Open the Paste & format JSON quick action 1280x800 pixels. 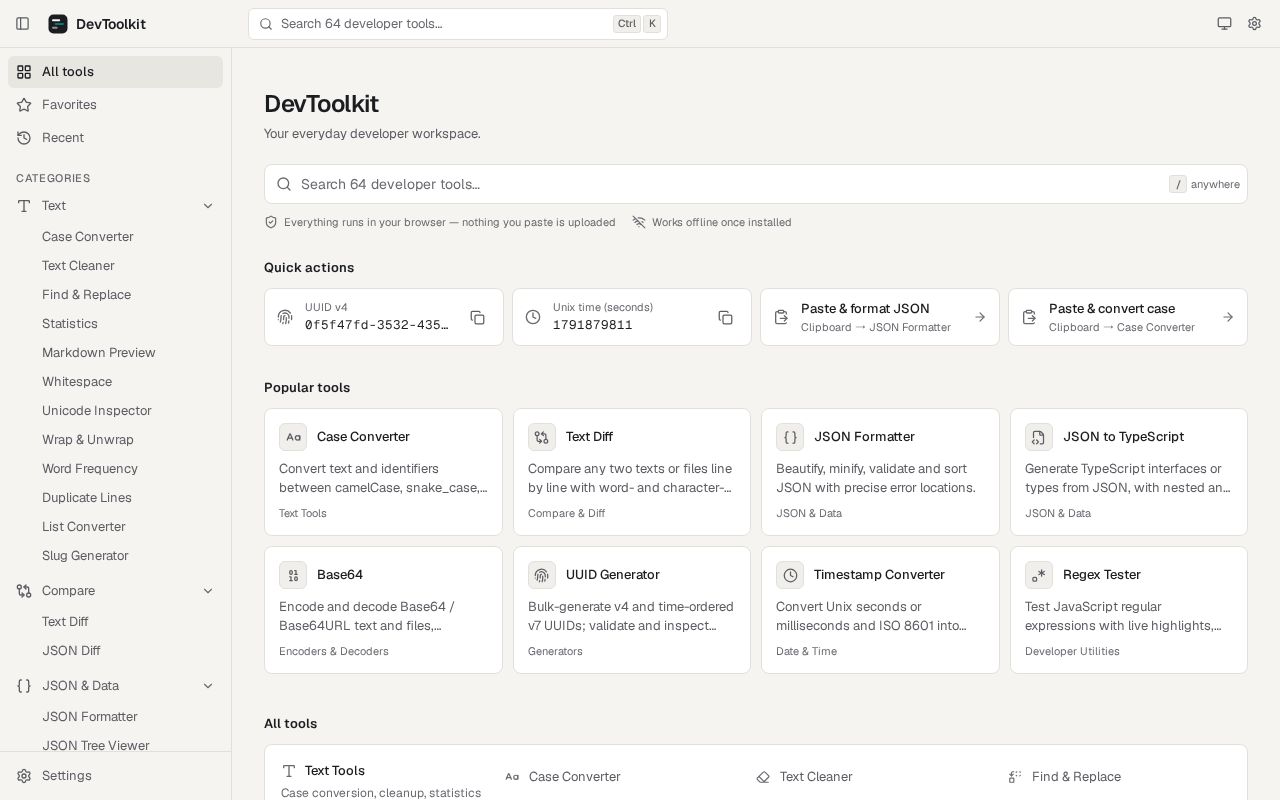[x=880, y=317]
